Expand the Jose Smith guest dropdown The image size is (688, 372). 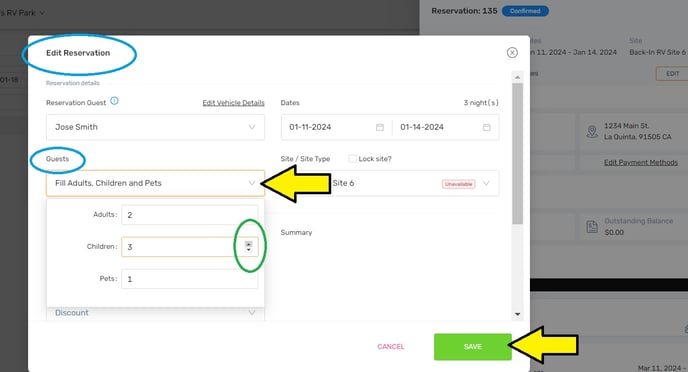pos(252,127)
